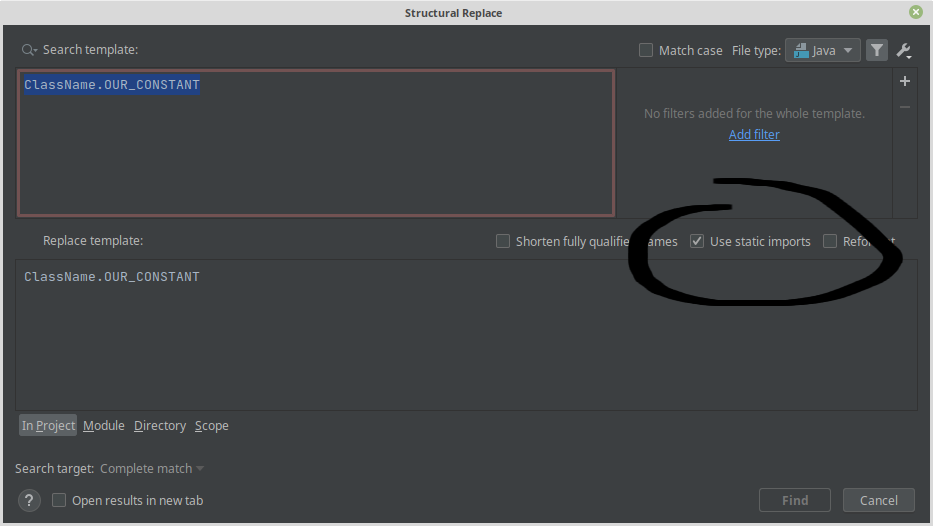Add a filter with the plus icon

[x=904, y=81]
